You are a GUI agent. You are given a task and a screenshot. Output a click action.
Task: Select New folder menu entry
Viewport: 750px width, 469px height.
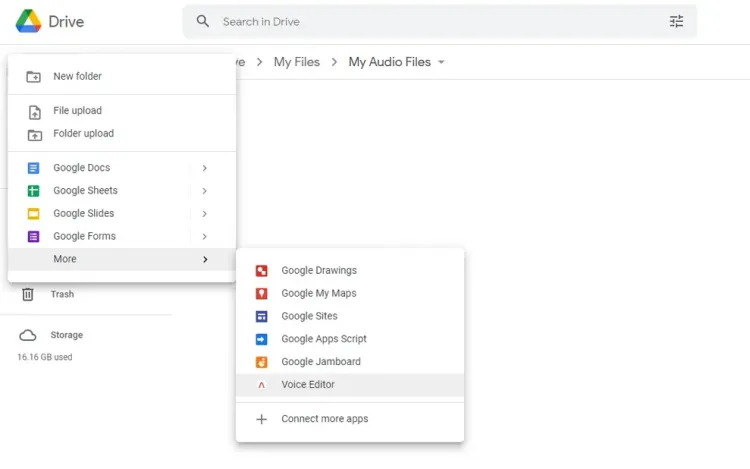pyautogui.click(x=122, y=76)
